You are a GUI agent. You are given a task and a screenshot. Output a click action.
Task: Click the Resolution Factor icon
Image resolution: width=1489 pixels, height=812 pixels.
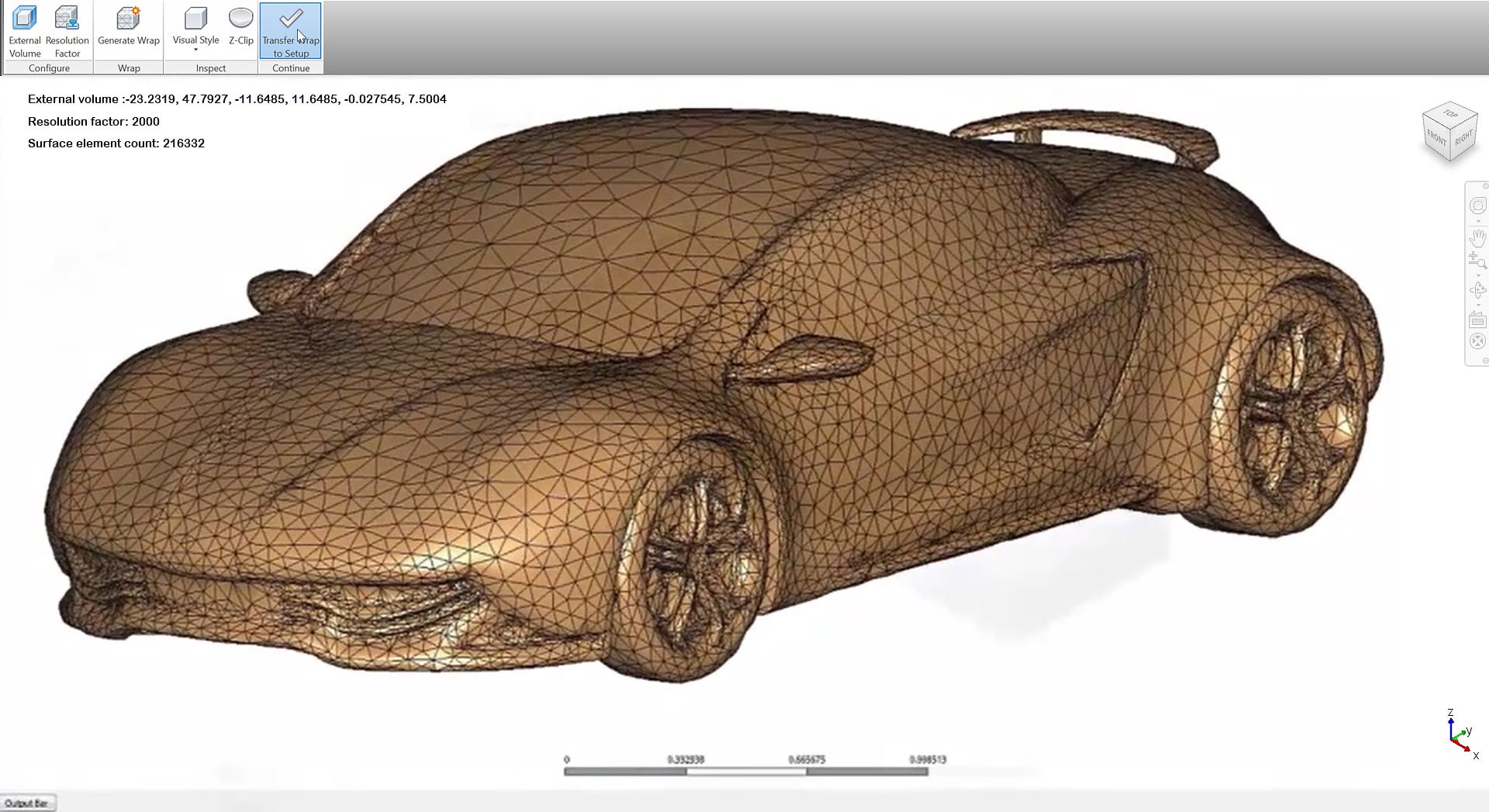(67, 31)
